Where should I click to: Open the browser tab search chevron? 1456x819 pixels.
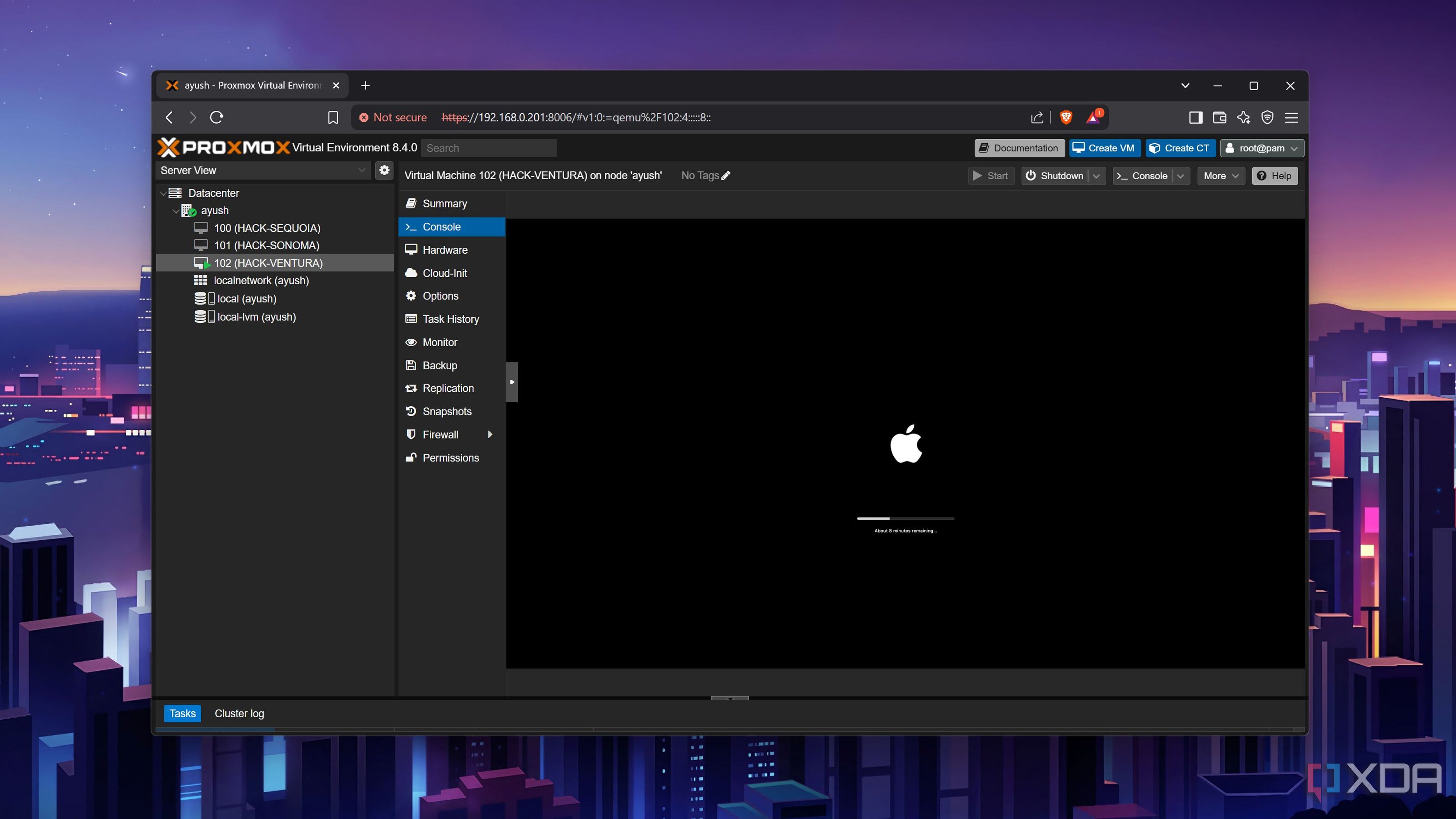click(1185, 85)
